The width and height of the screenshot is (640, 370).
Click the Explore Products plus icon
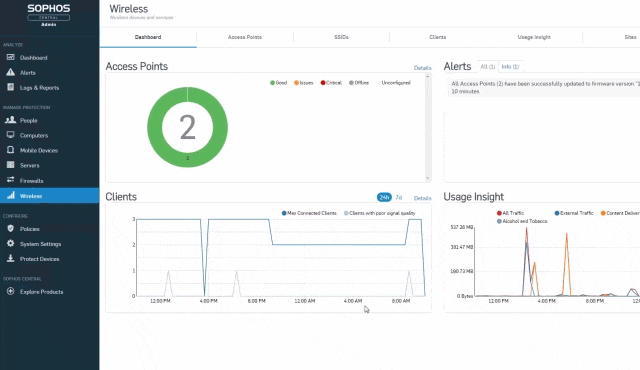pos(11,291)
